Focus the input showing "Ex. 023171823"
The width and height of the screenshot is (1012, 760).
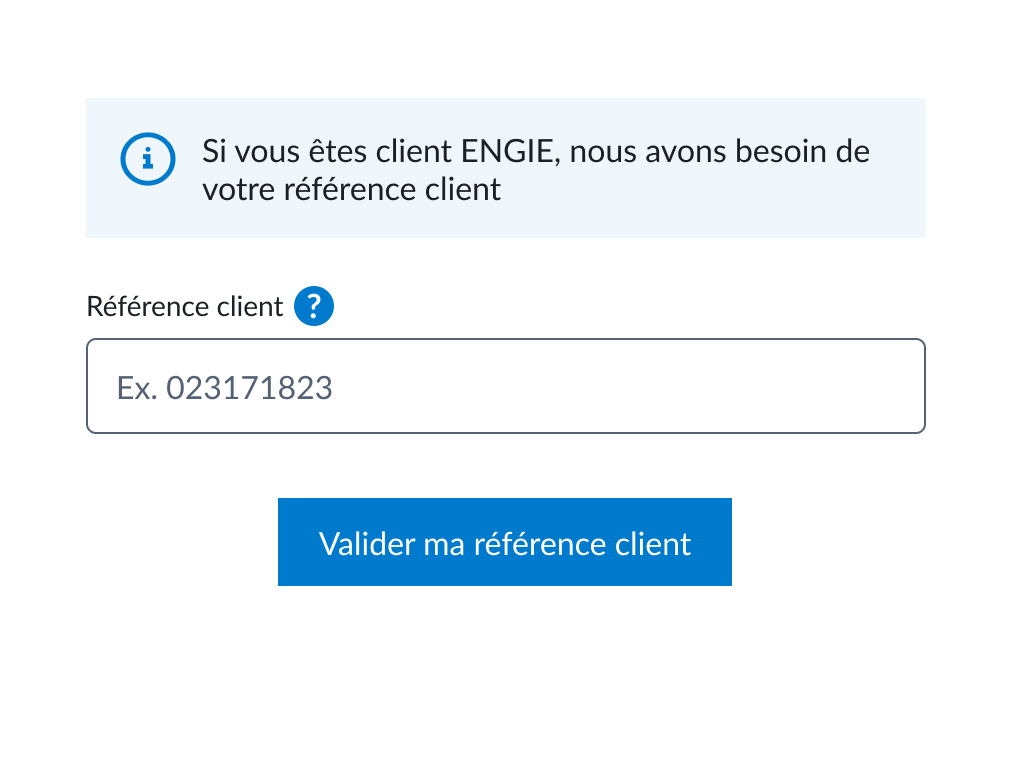pos(505,386)
